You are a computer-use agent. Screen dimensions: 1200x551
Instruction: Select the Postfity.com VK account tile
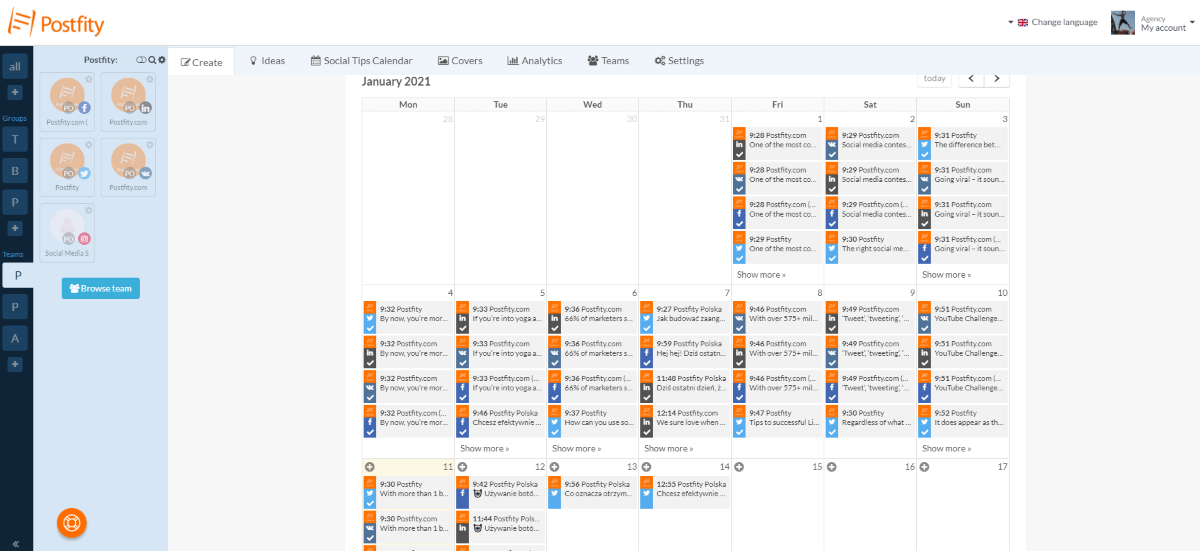pos(129,166)
